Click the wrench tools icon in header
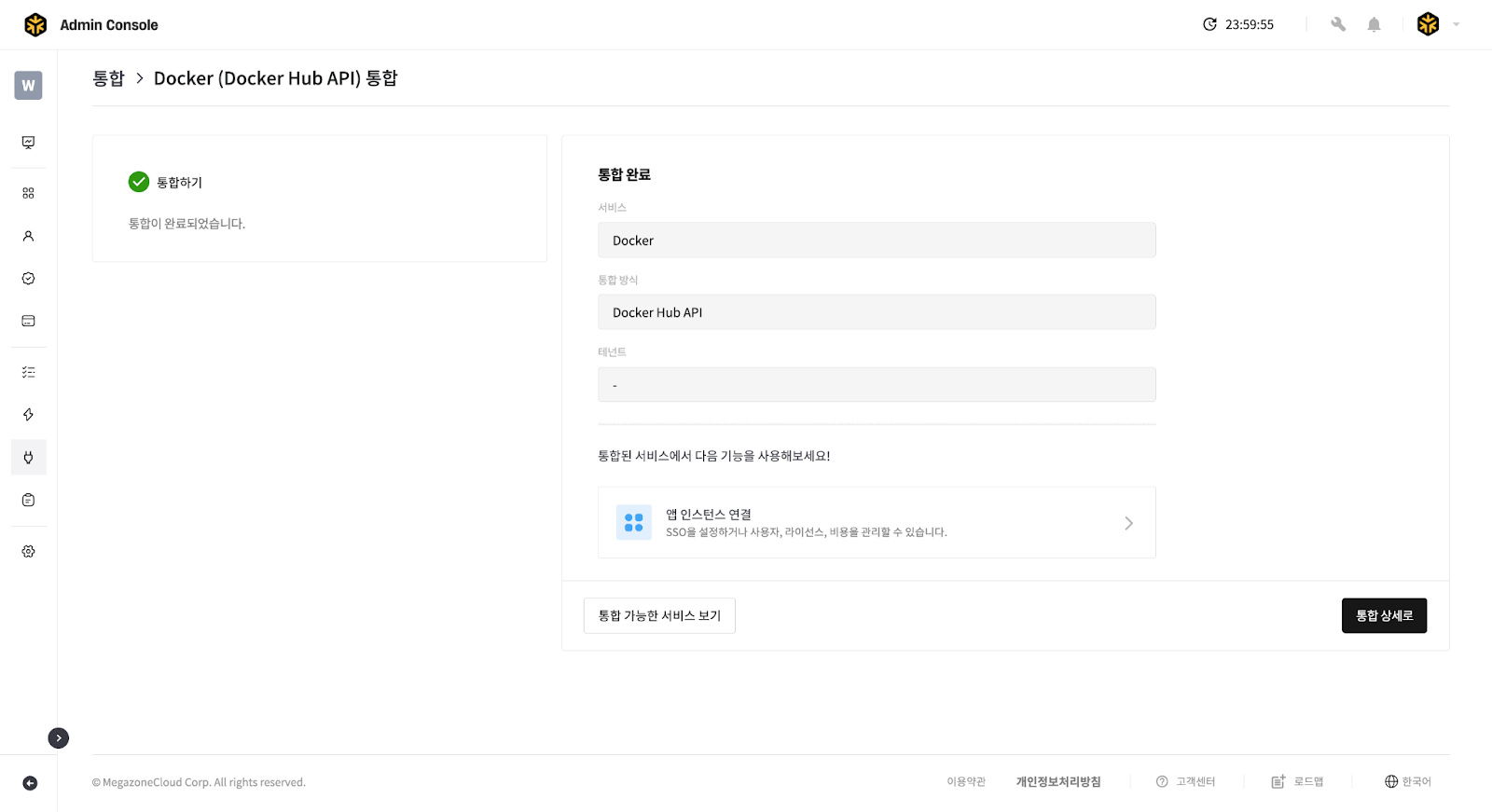 coord(1338,24)
